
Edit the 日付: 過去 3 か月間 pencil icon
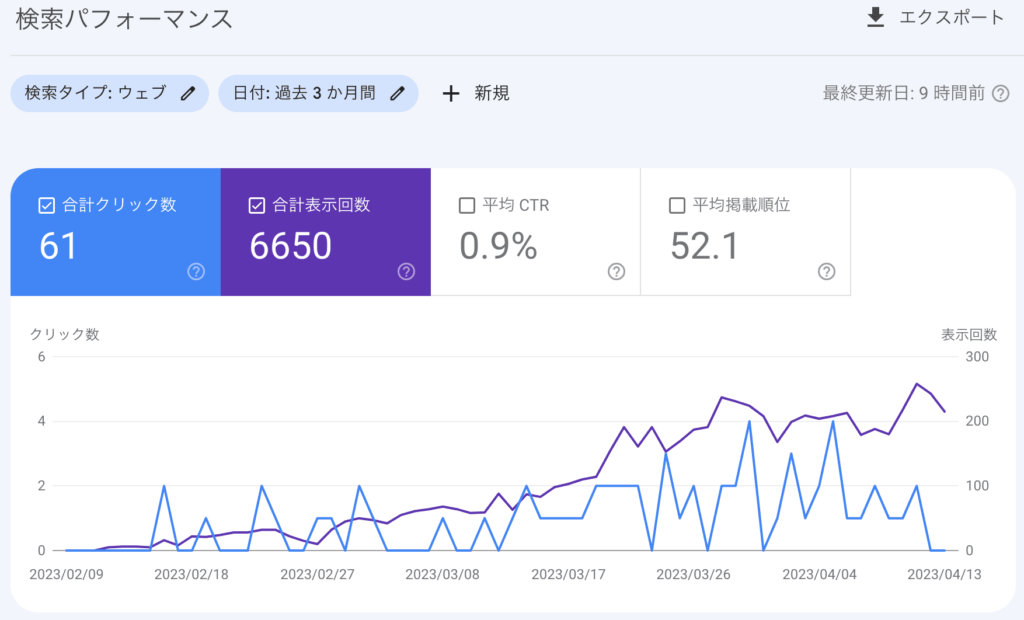[x=397, y=93]
